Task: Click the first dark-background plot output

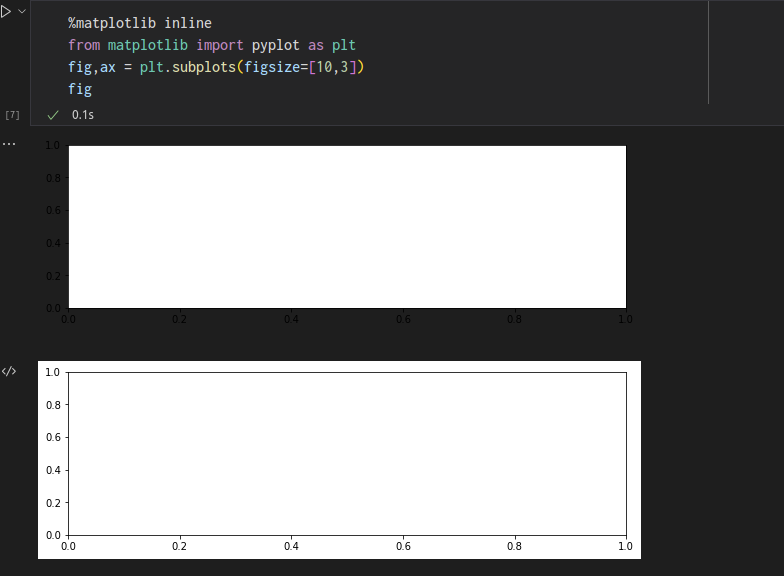Action: [x=339, y=233]
